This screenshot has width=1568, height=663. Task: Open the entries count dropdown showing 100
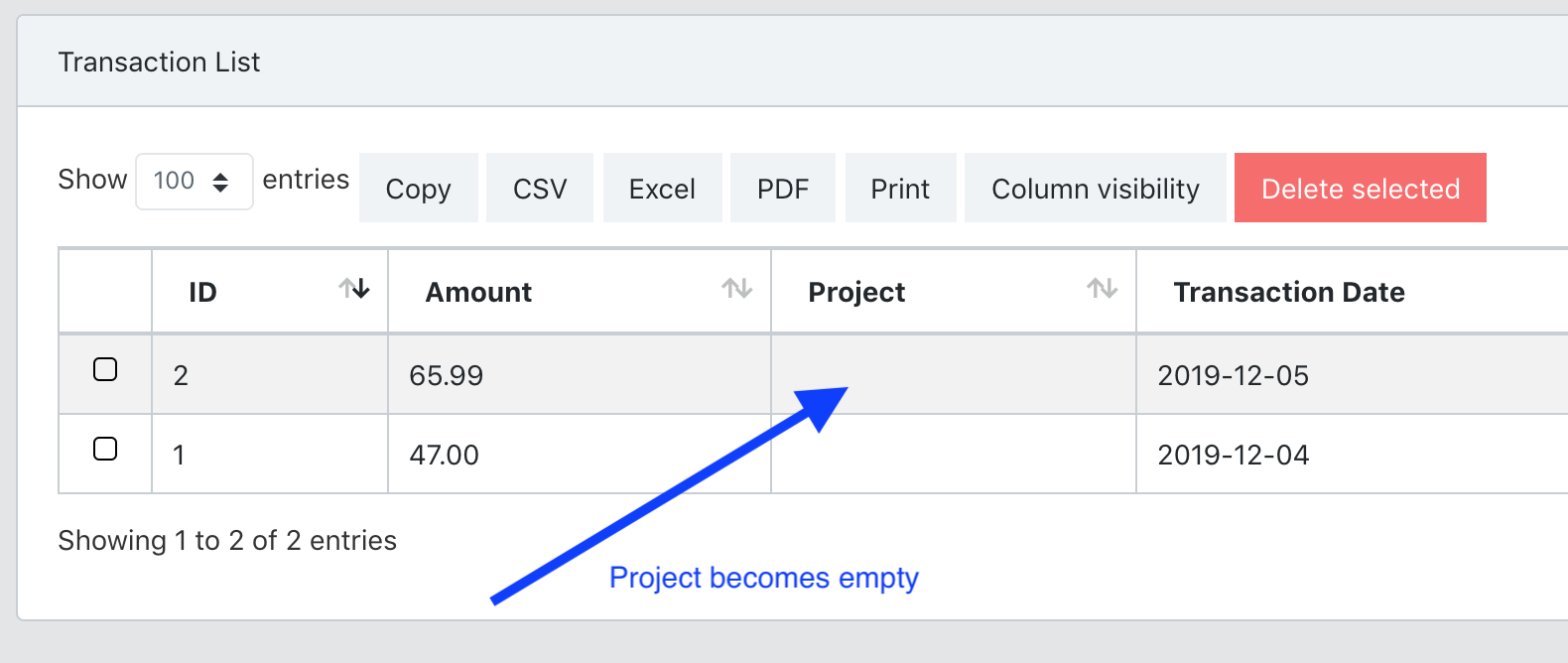[x=195, y=182]
